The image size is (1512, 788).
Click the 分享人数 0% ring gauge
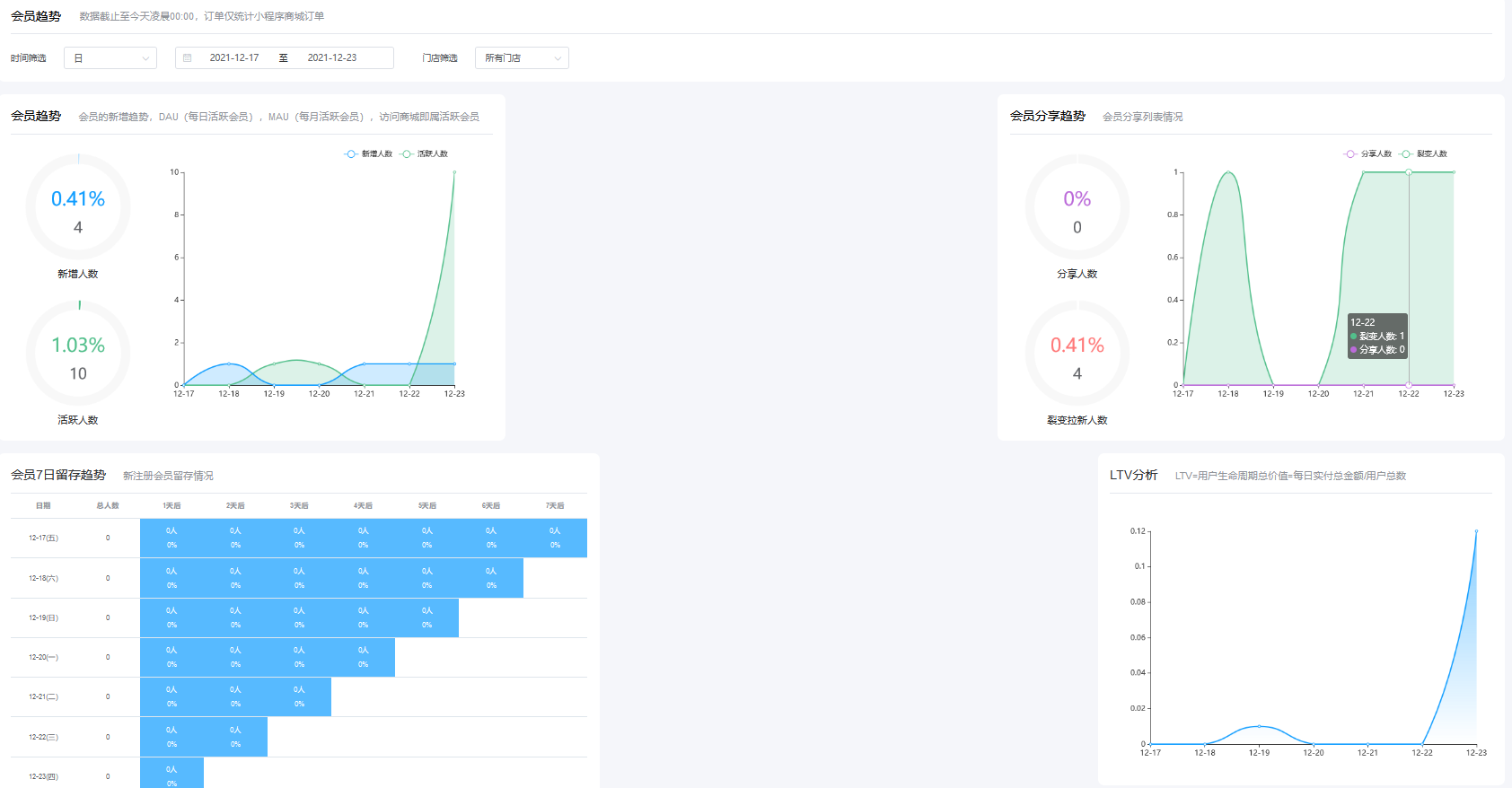[x=1077, y=207]
